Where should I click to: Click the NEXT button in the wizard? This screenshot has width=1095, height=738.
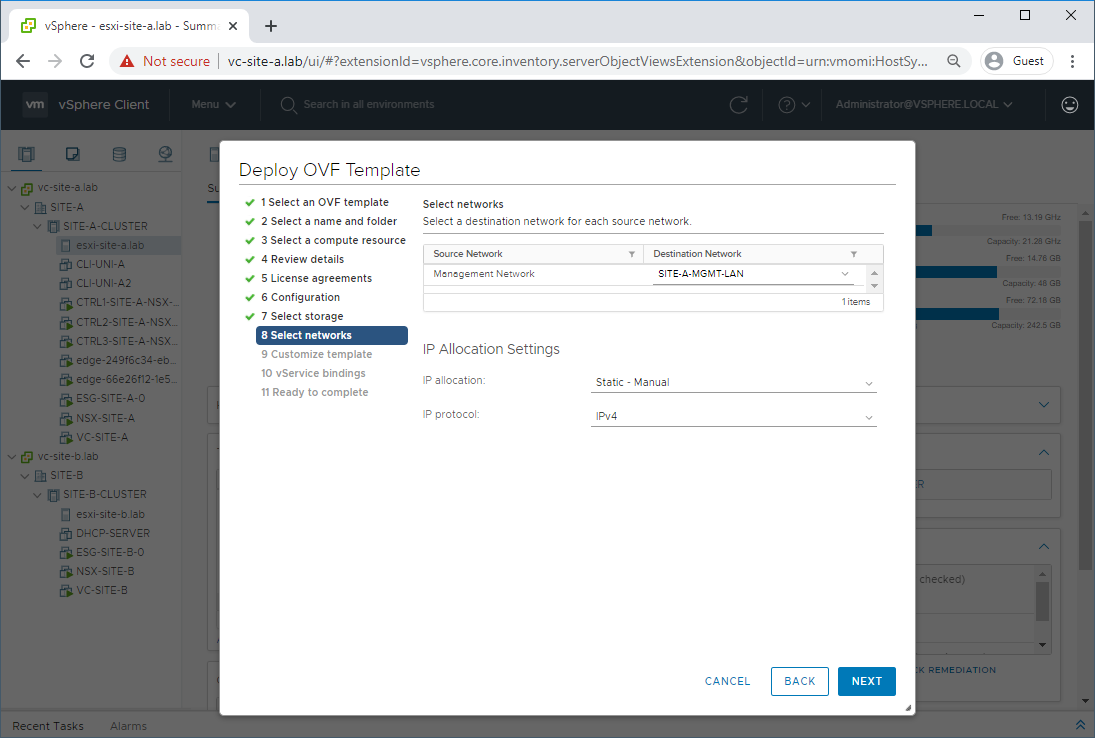click(x=866, y=681)
